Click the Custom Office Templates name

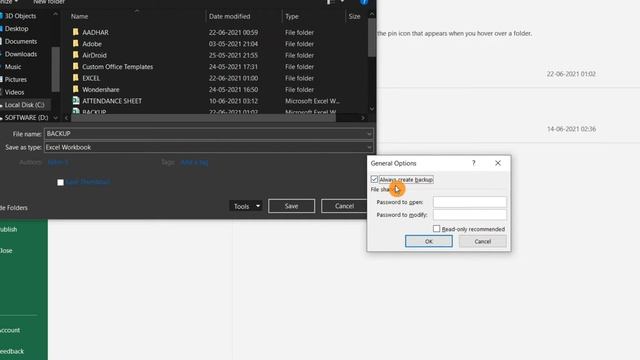[x=118, y=67]
